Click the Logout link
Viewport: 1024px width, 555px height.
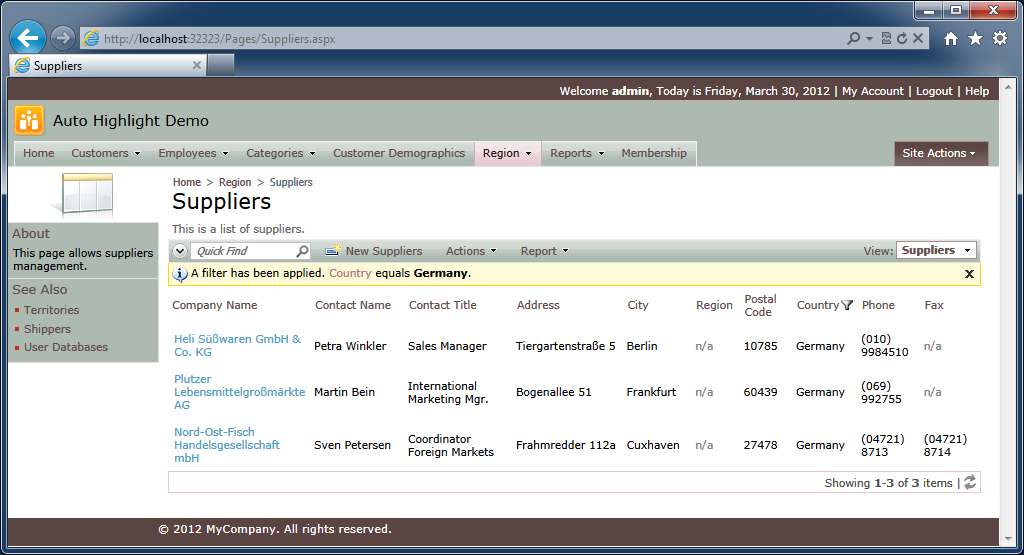click(934, 91)
